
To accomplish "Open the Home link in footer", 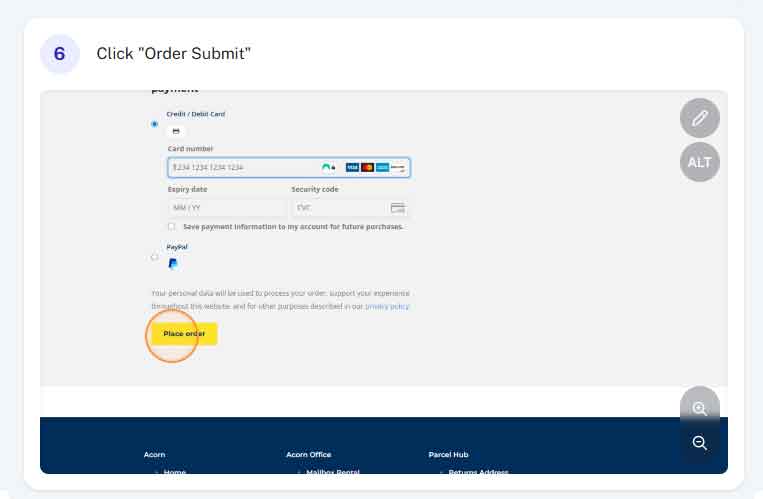I will click(x=175, y=472).
